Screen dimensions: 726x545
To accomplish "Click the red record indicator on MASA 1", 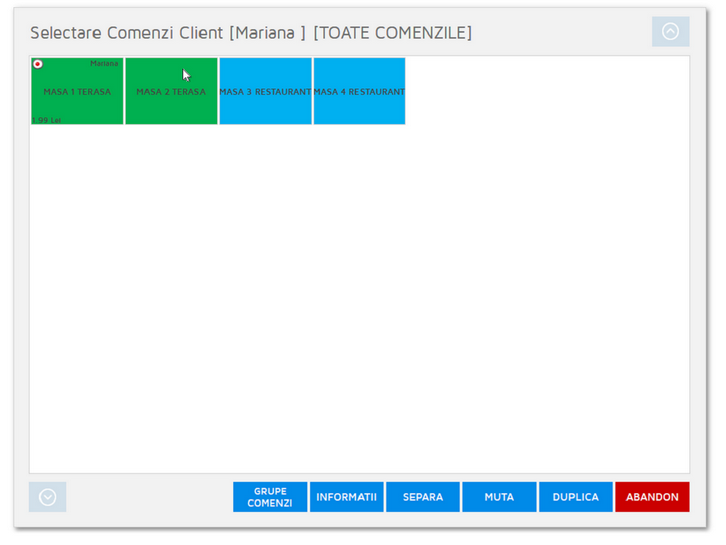I will click(x=38, y=64).
